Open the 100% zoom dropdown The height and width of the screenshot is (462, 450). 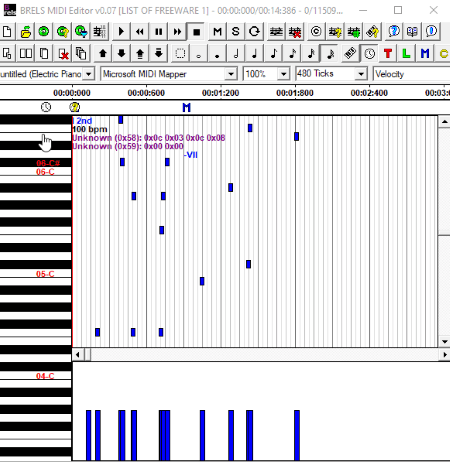pyautogui.click(x=283, y=74)
